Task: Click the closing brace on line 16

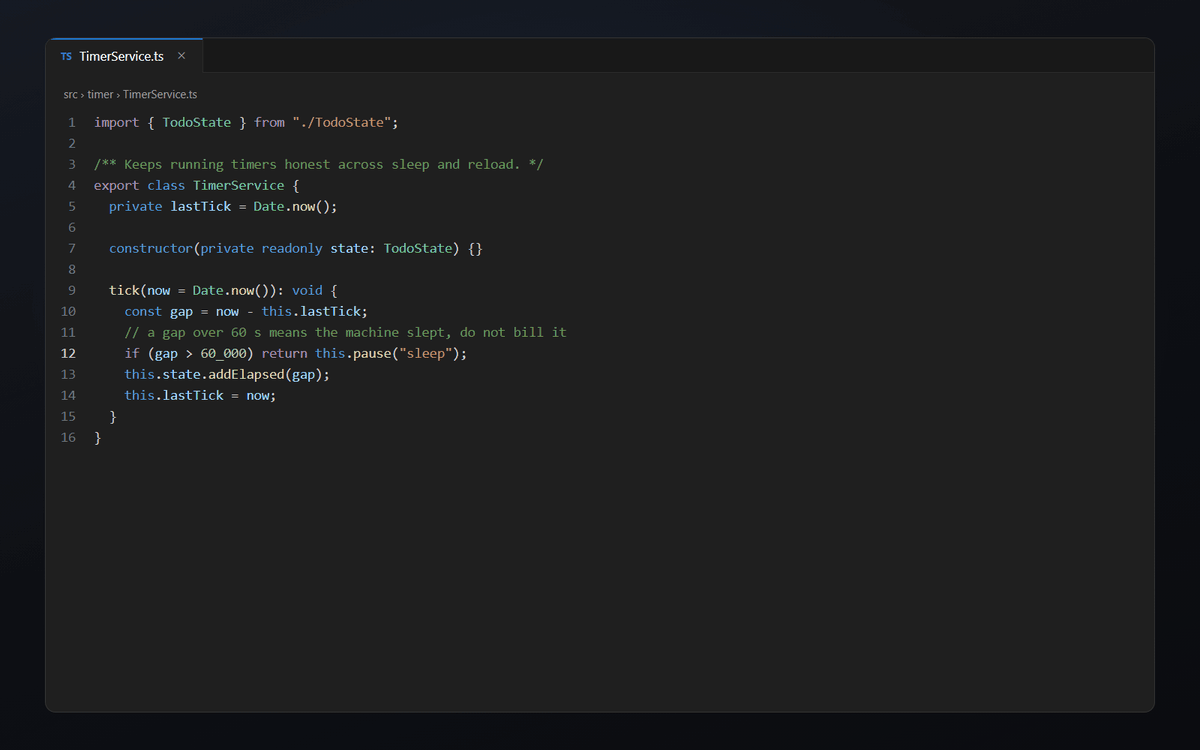Action: pyautogui.click(x=98, y=437)
